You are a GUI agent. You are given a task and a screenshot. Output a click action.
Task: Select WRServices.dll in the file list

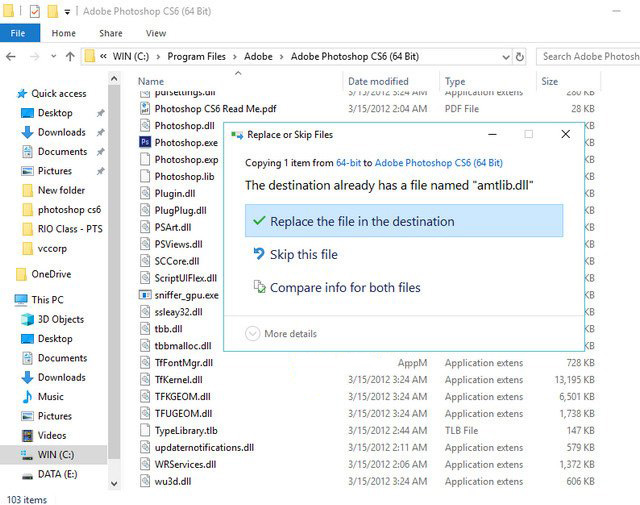coord(185,465)
